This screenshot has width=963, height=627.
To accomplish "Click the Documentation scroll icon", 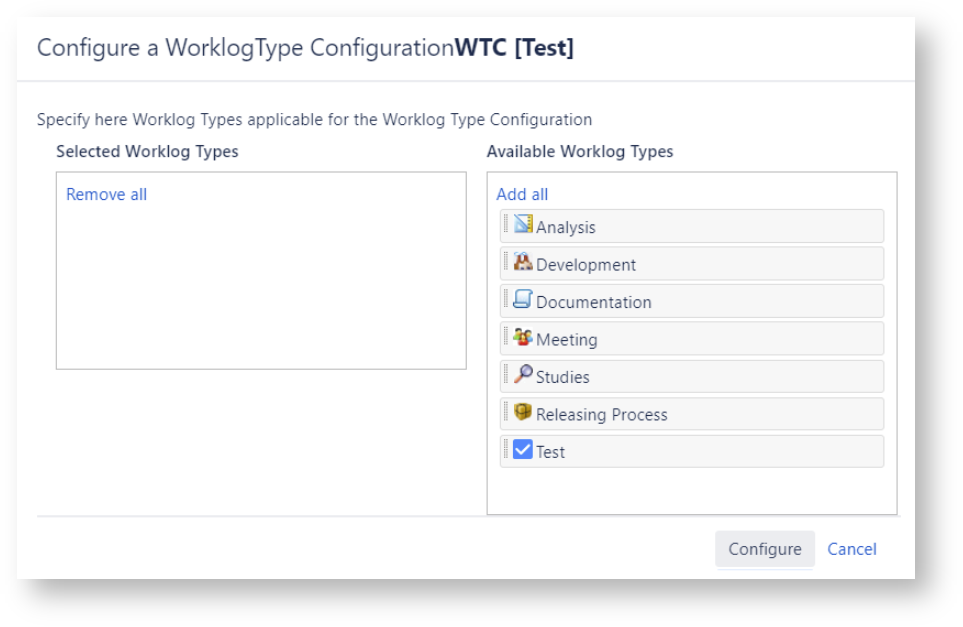I will click(523, 300).
